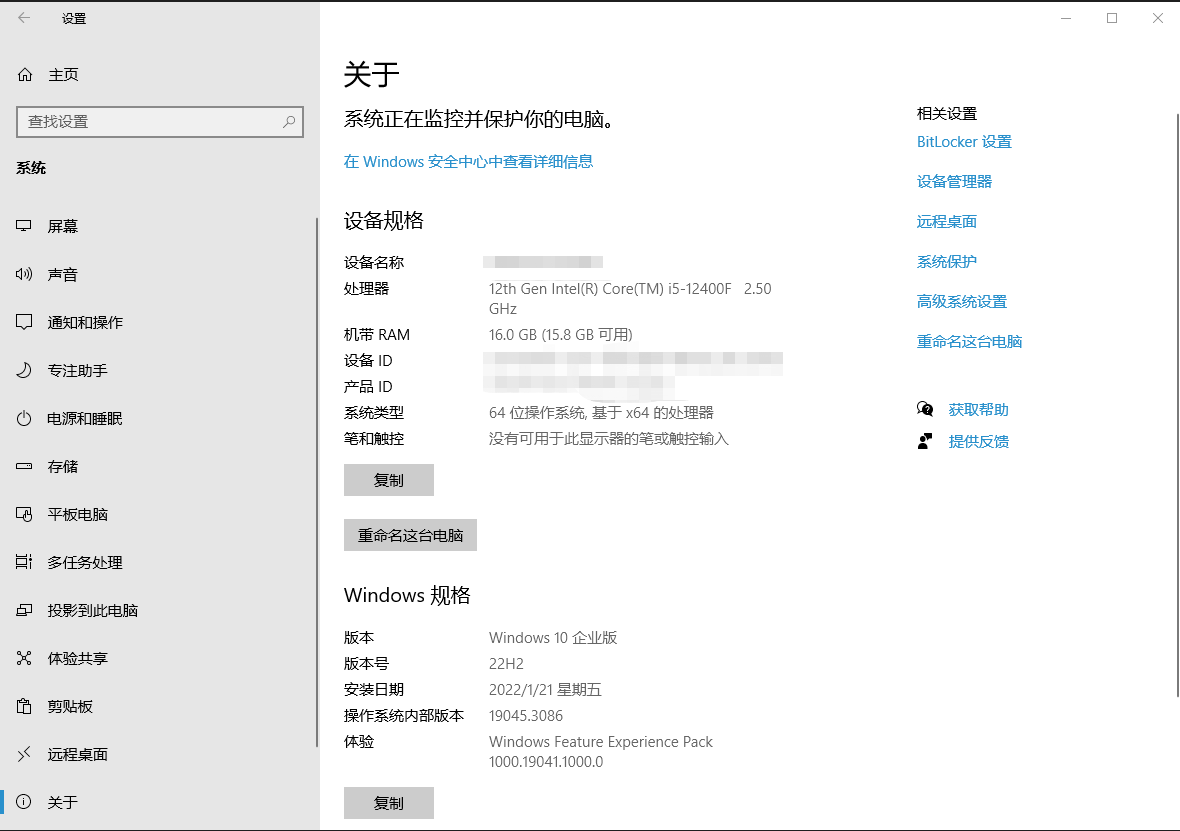
Task: Open 在 Windows 安全中心中查看详细信息 link
Action: [468, 162]
